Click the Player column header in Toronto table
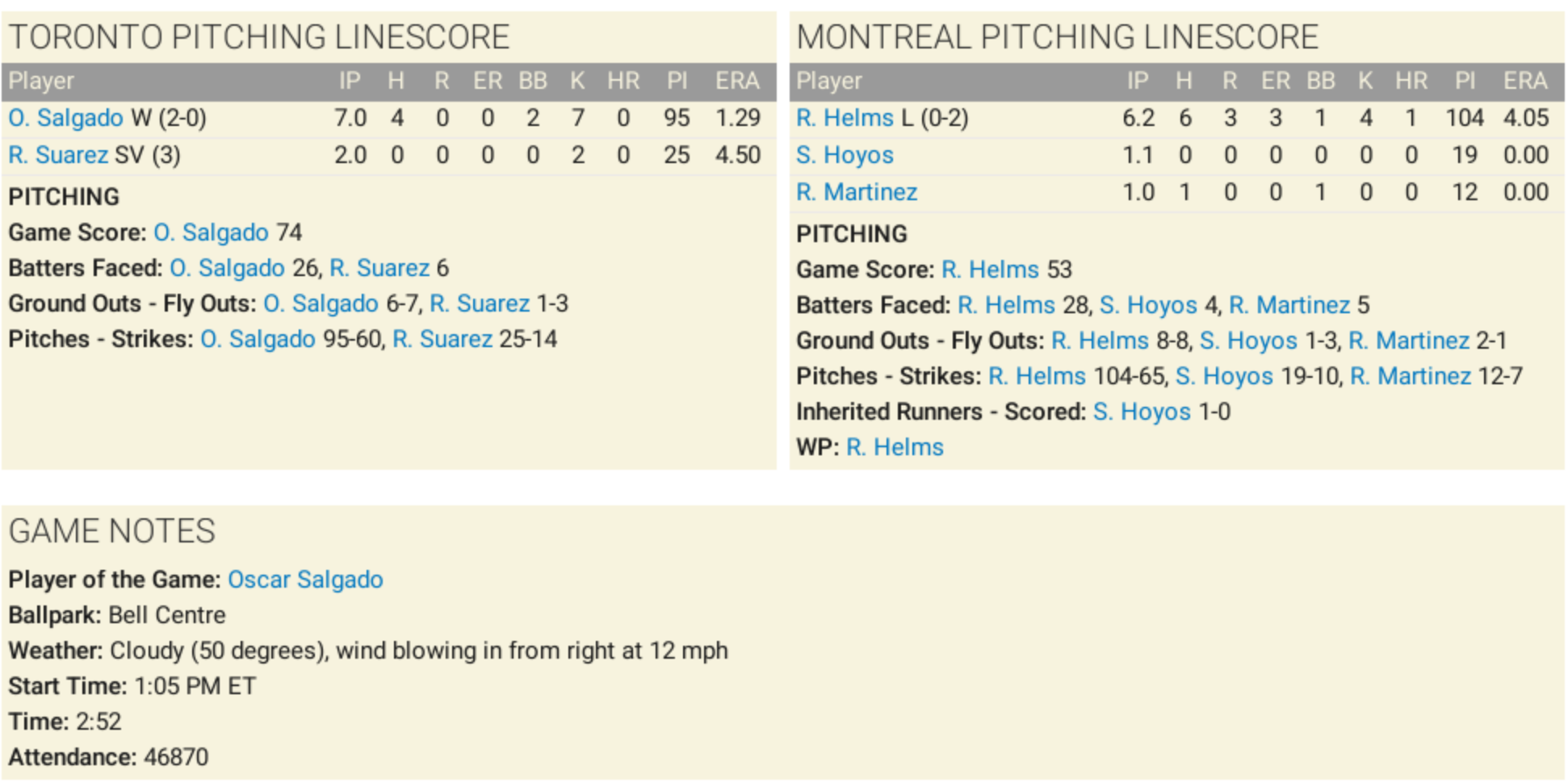The width and height of the screenshot is (1568, 783). point(41,81)
